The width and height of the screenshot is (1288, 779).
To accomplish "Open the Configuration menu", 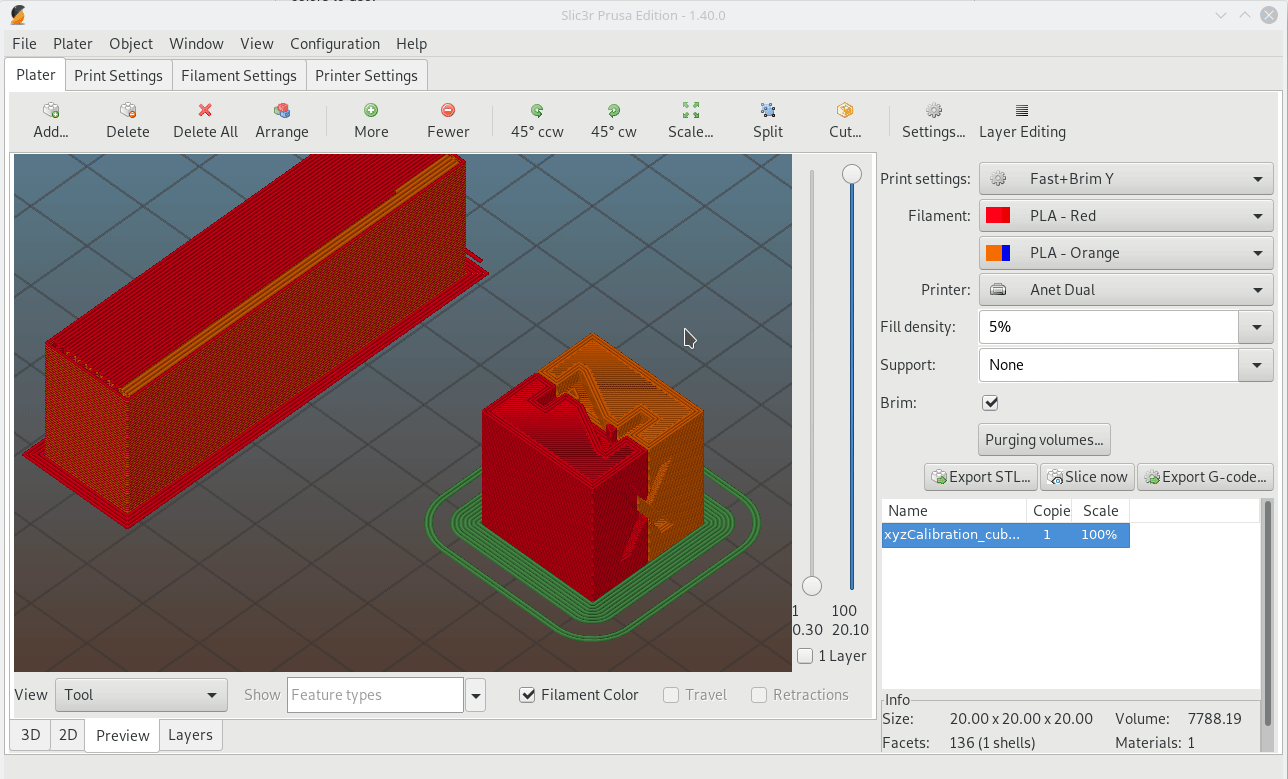I will (x=334, y=43).
